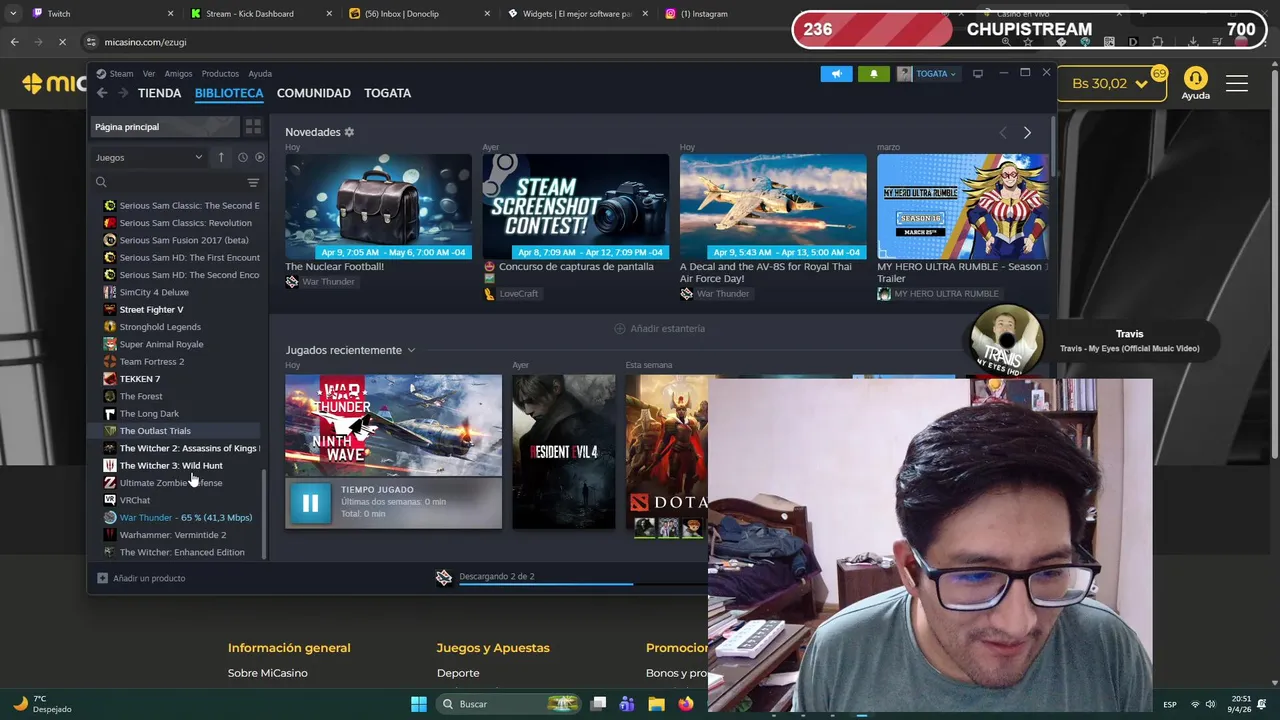Expand the Juegos category dropdown
This screenshot has height=720, width=1280.
click(x=149, y=157)
